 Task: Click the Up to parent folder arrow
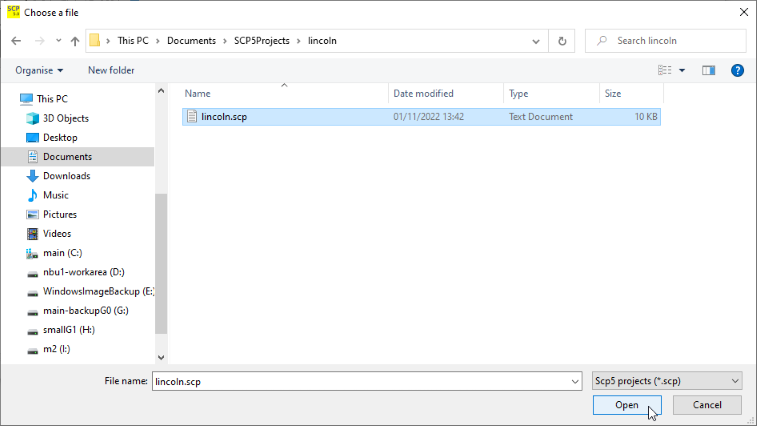point(75,41)
